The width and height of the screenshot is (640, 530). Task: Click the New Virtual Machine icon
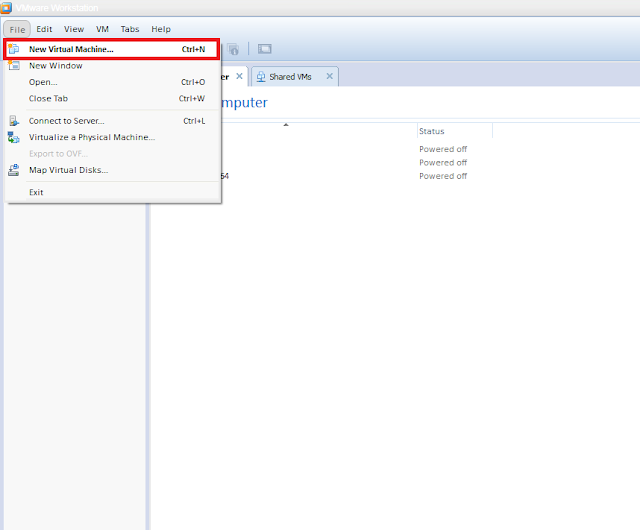click(13, 49)
